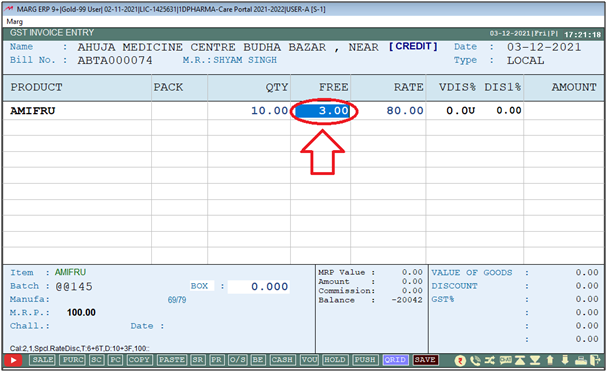The height and width of the screenshot is (372, 608).
Task: Click the highlighted QRID button
Action: point(395,360)
